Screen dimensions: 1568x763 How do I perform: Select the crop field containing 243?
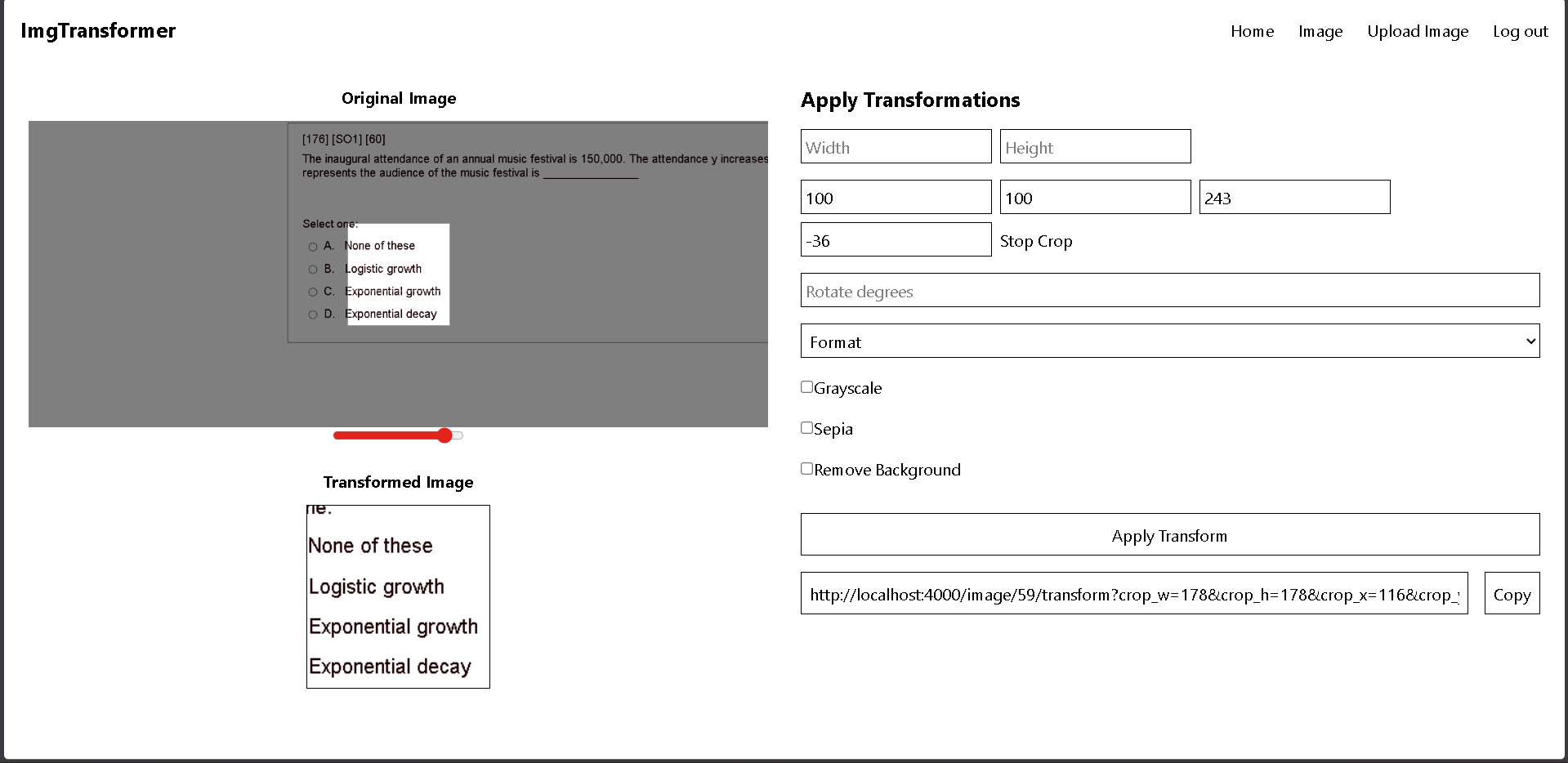[x=1293, y=198]
